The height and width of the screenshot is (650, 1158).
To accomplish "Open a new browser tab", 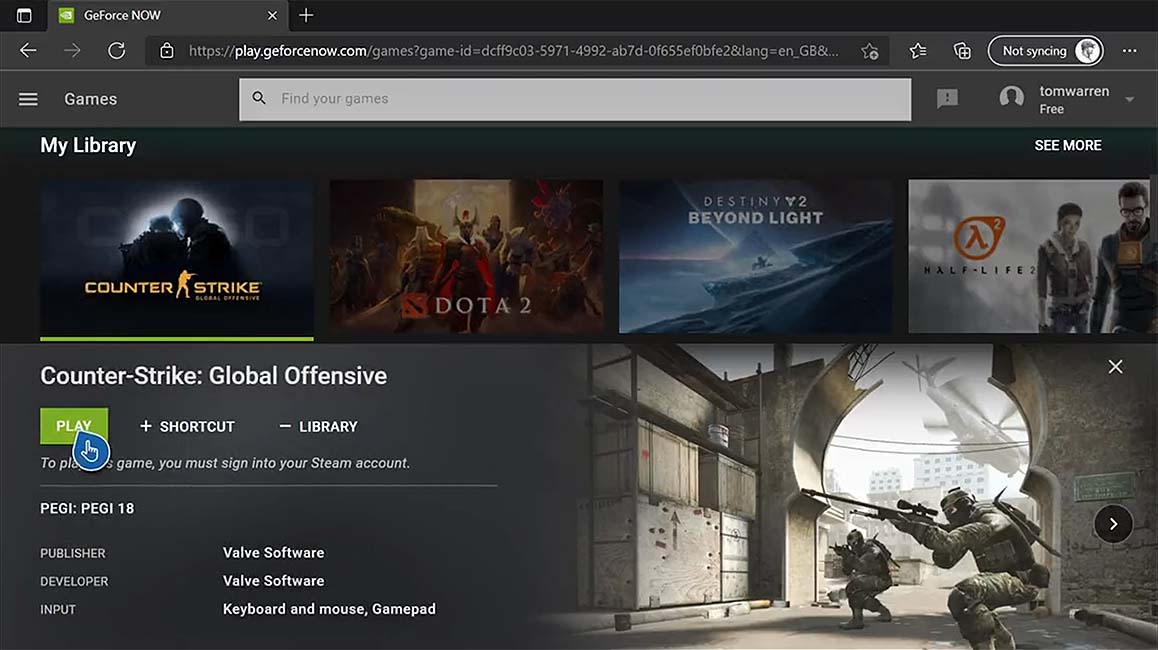I will pos(306,15).
